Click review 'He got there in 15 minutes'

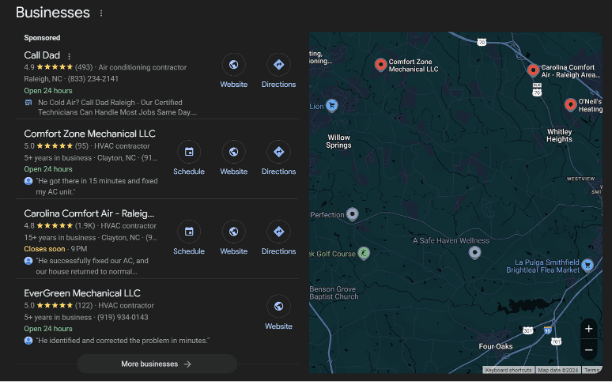pos(96,186)
